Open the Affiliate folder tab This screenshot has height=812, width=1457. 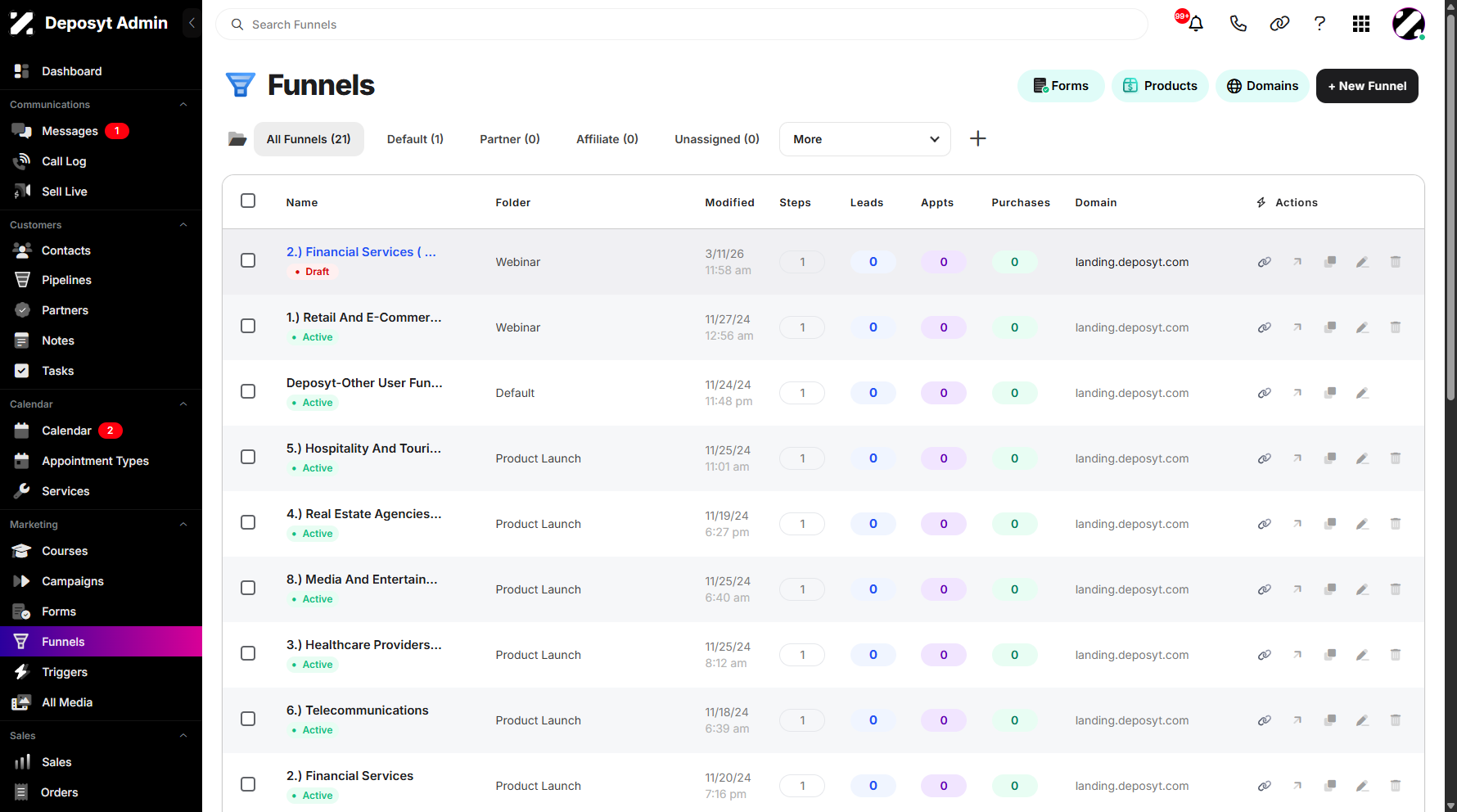pos(607,139)
